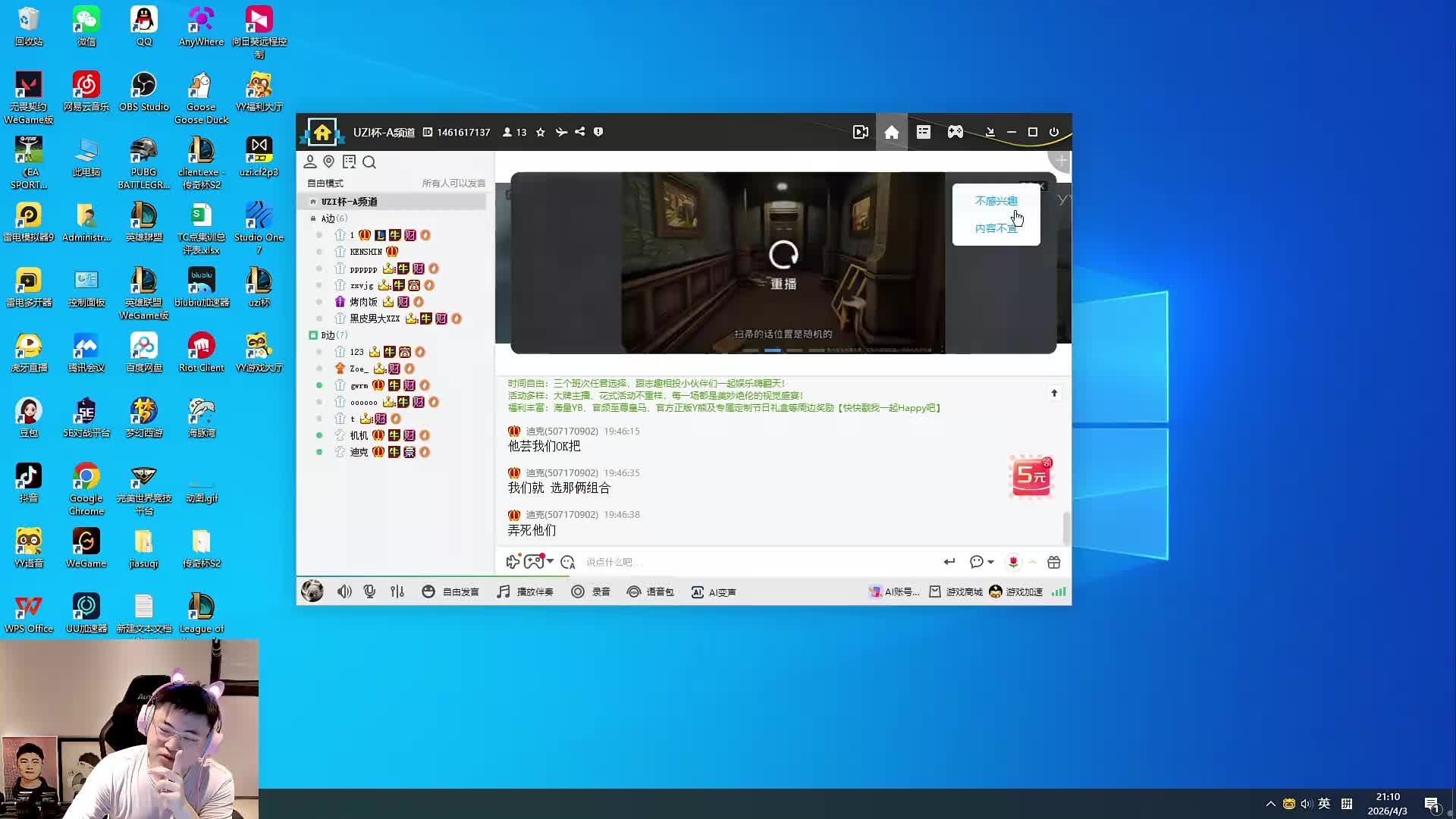Click the chat area vertical scrollbar
Image resolution: width=1456 pixels, height=819 pixels.
coord(1066,528)
